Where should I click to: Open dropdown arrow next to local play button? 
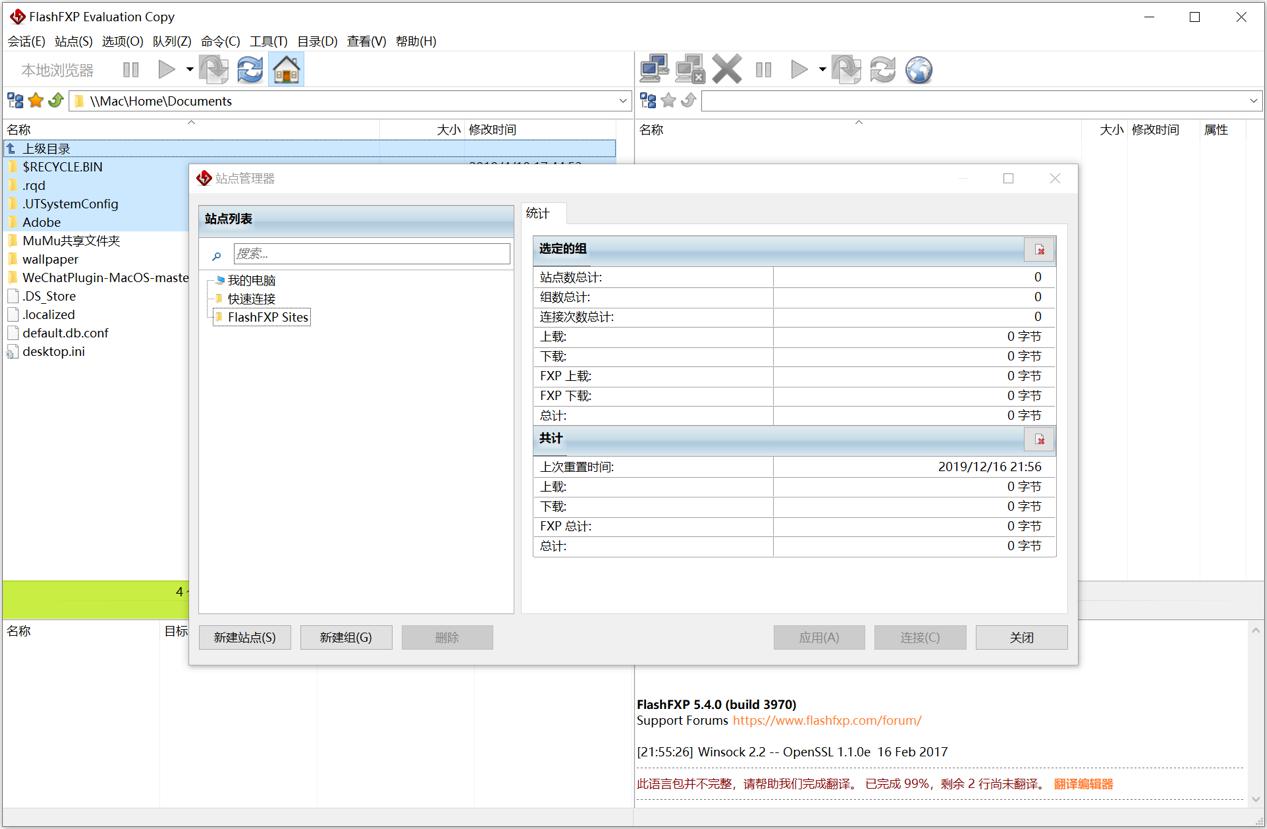(189, 69)
